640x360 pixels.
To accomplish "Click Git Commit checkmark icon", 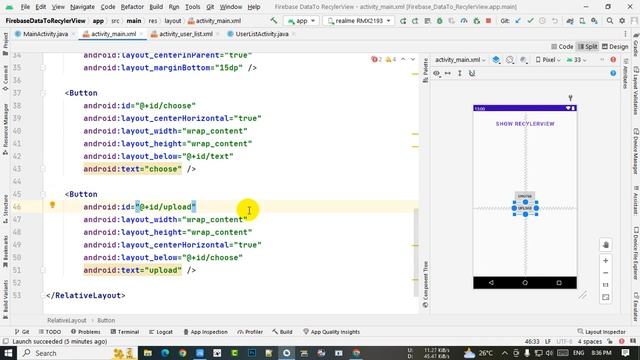I will pyautogui.click(x=530, y=21).
